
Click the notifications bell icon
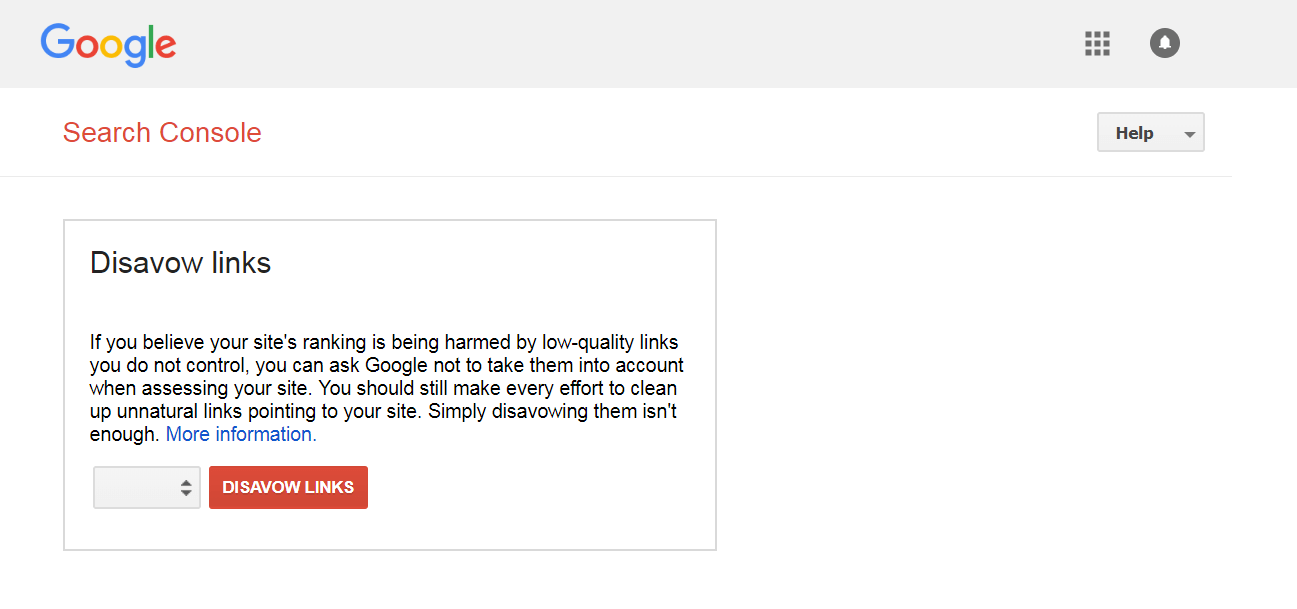coord(1164,43)
